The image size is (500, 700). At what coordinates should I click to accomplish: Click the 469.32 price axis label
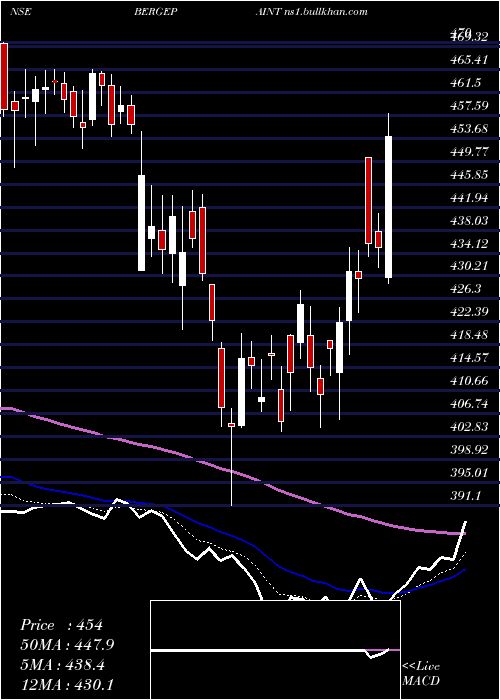point(469,38)
